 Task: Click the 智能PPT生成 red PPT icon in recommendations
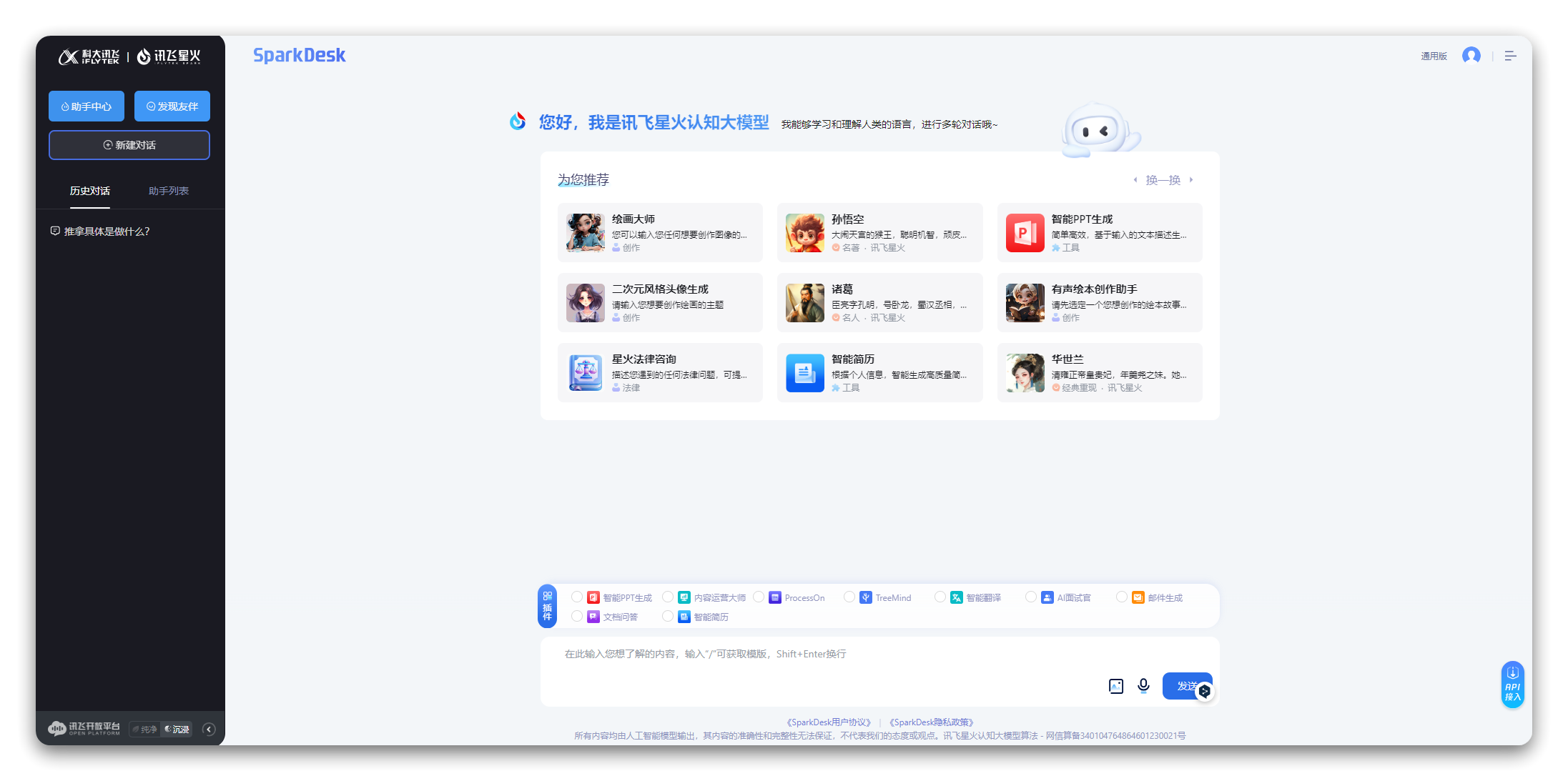click(x=1025, y=233)
